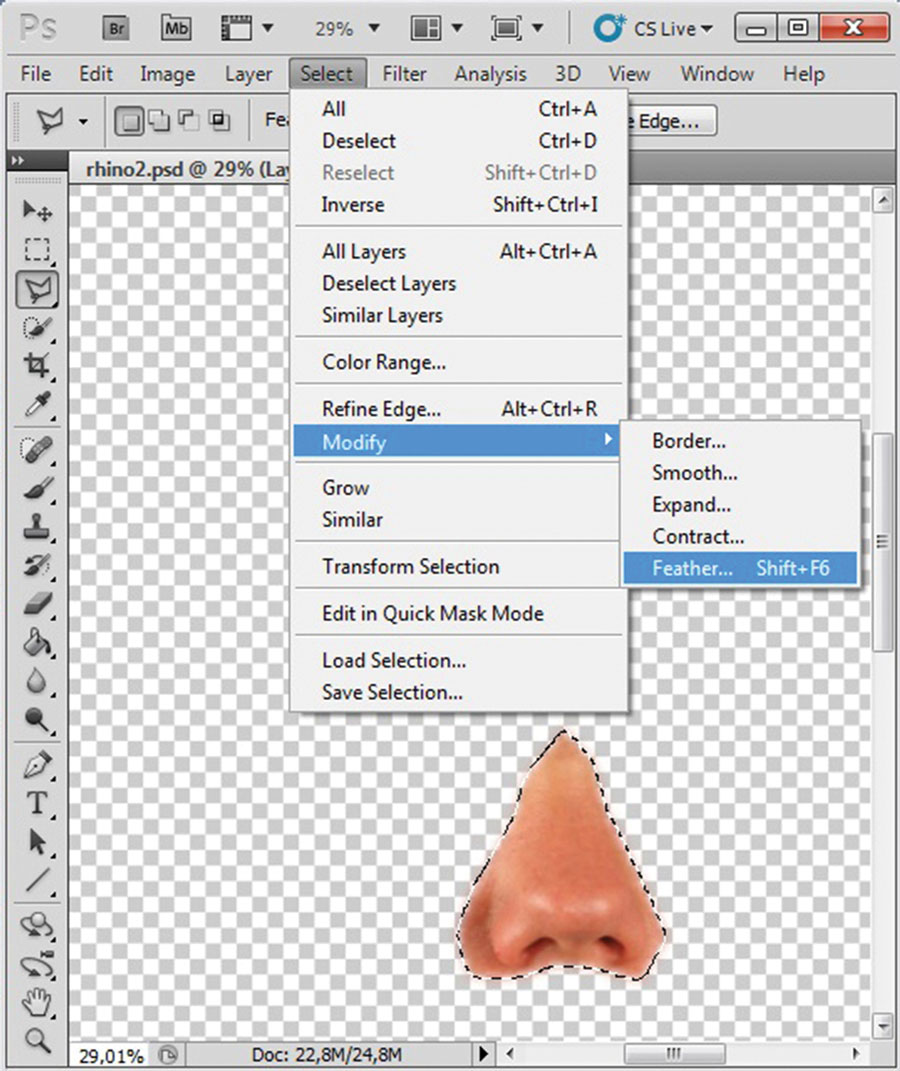900x1071 pixels.
Task: Choose the Clone Stamp tool
Action: 37,526
